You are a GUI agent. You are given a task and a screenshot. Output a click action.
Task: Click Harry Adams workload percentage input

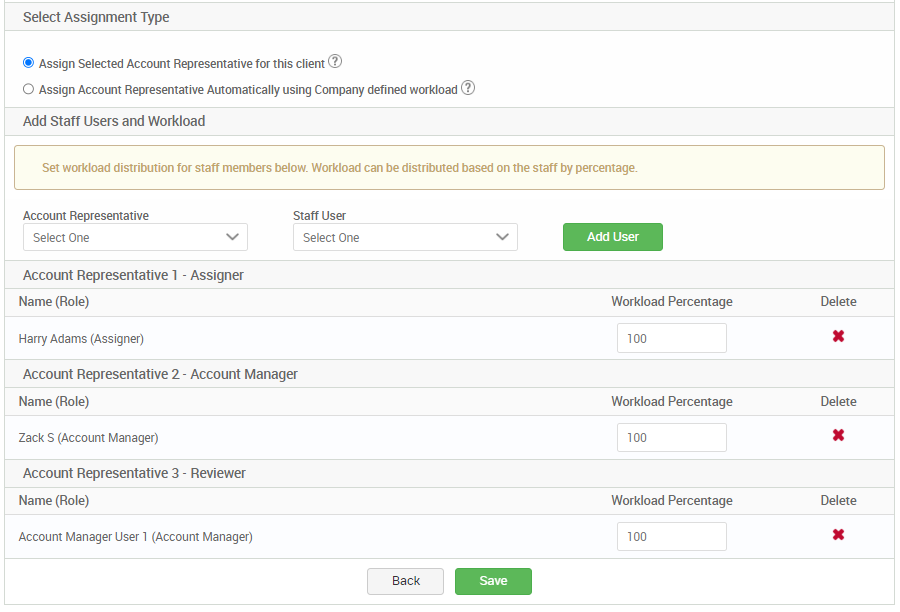pos(671,337)
